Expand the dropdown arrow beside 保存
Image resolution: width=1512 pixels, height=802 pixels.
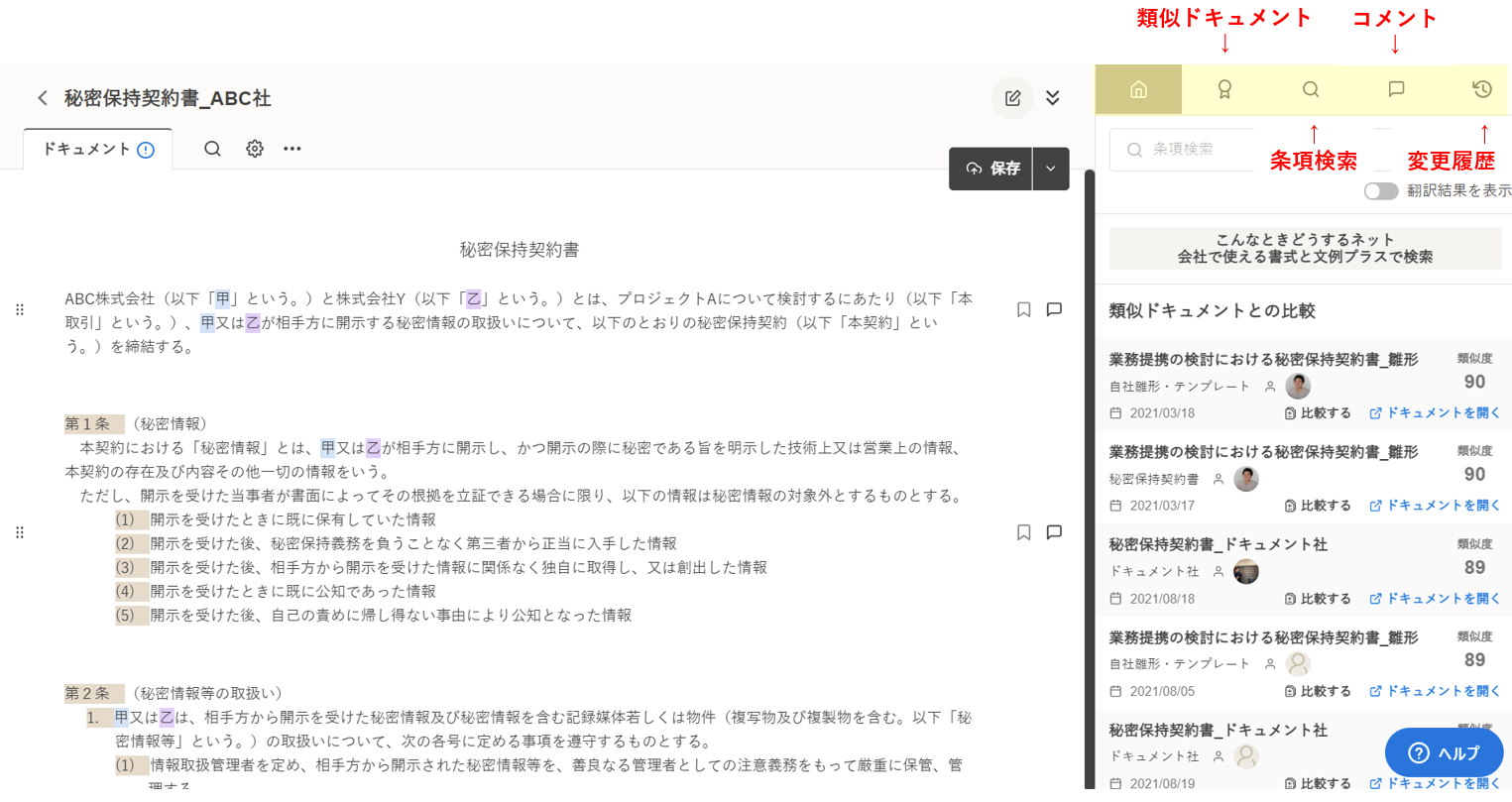pos(1051,169)
